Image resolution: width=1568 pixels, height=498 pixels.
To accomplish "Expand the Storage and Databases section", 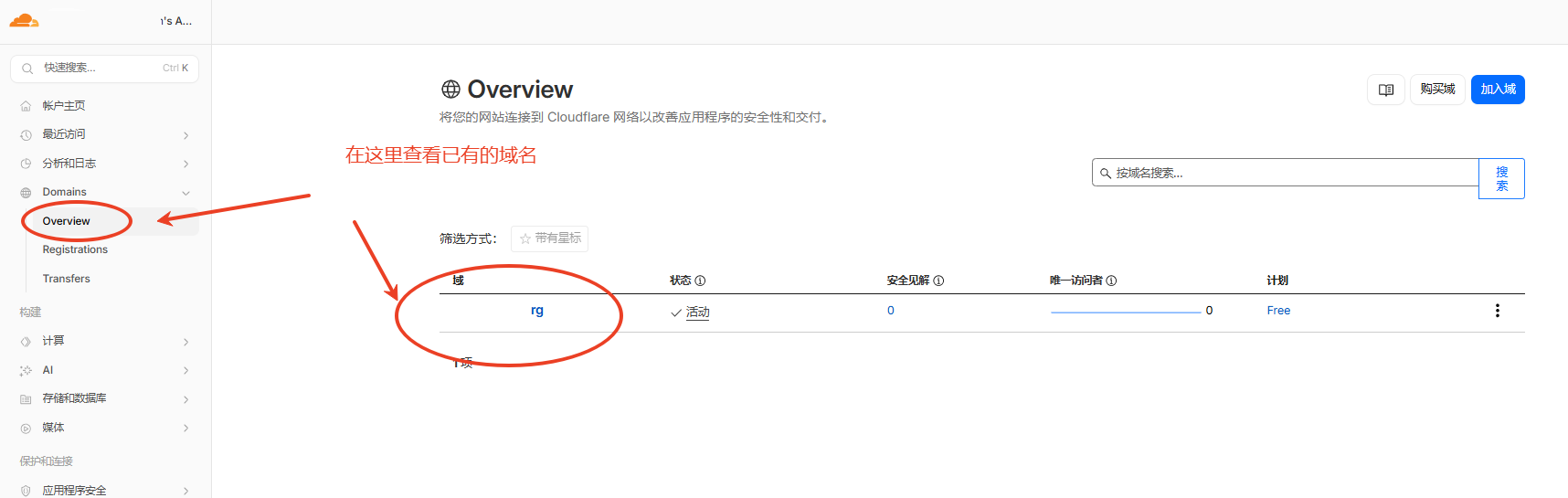I will tap(185, 399).
